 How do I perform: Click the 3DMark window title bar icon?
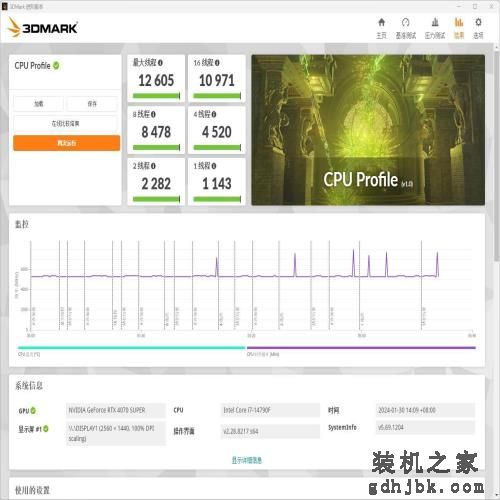click(4, 6)
